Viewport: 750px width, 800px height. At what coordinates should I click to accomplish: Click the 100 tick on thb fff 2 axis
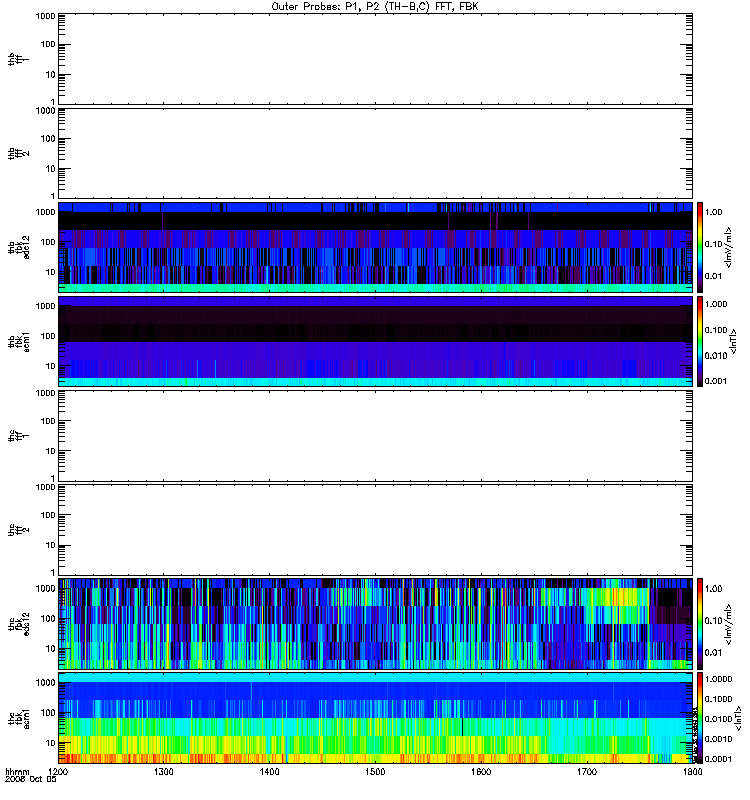coord(48,139)
